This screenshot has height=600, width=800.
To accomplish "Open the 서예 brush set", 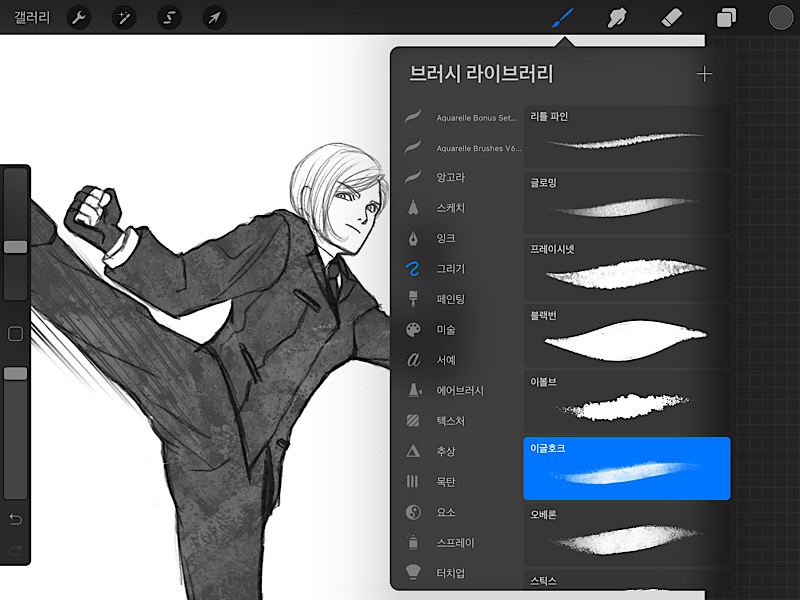I will point(462,360).
